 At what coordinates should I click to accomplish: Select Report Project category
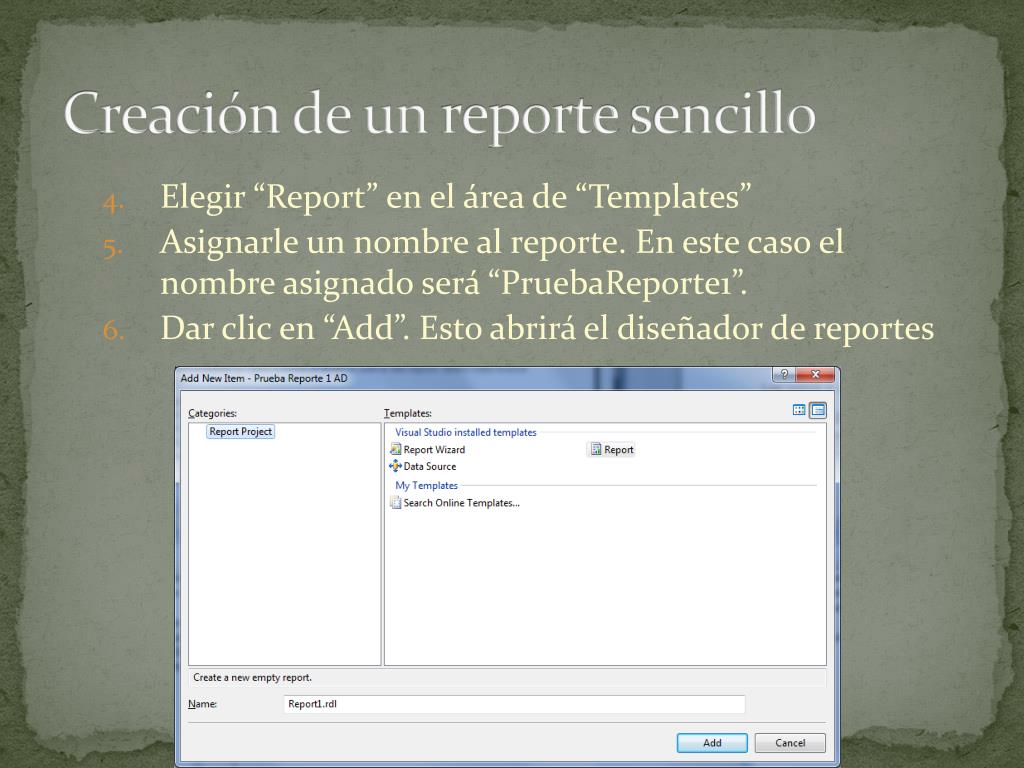(x=240, y=432)
